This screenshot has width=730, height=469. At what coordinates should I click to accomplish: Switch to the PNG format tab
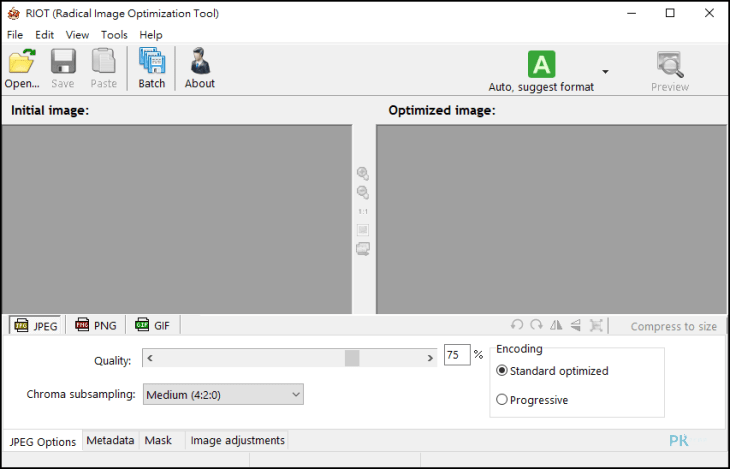96,325
